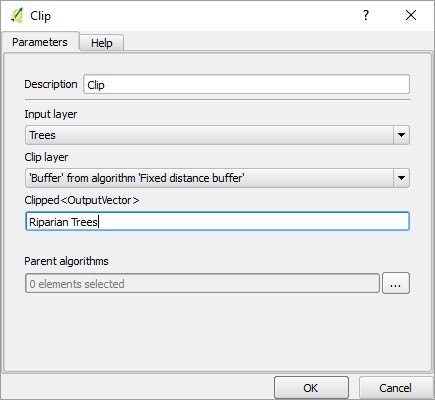435x400 pixels.
Task: Open parent algorithms selector ellipsis button
Action: coord(396,284)
